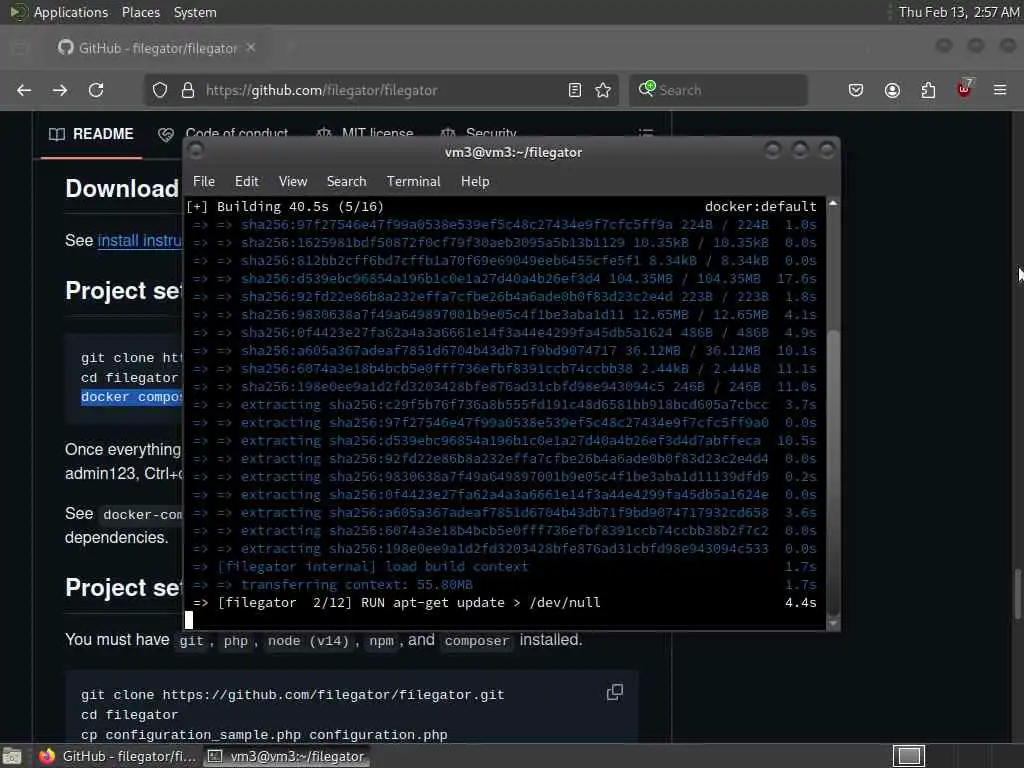Click the 'node (v14)' inline code word

pyautogui.click(x=312, y=641)
